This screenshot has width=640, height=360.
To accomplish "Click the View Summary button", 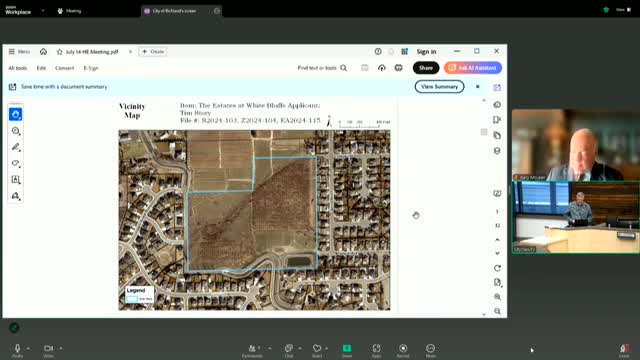I will 439,87.
